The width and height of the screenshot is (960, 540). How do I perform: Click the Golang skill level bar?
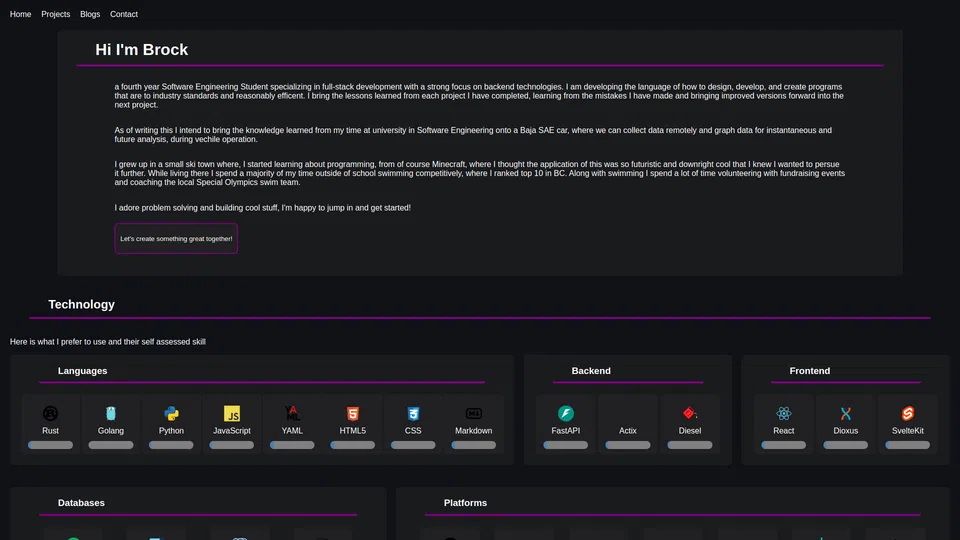tap(111, 445)
